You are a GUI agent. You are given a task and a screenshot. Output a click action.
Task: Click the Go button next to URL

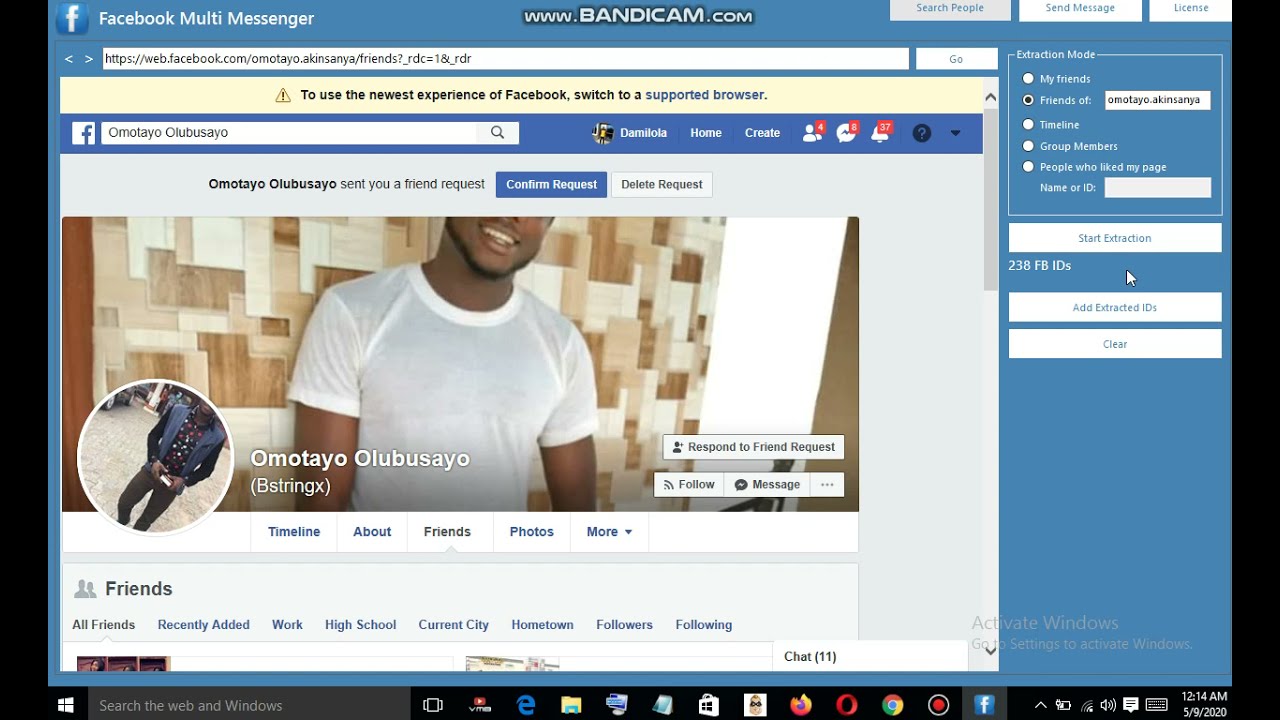click(956, 59)
